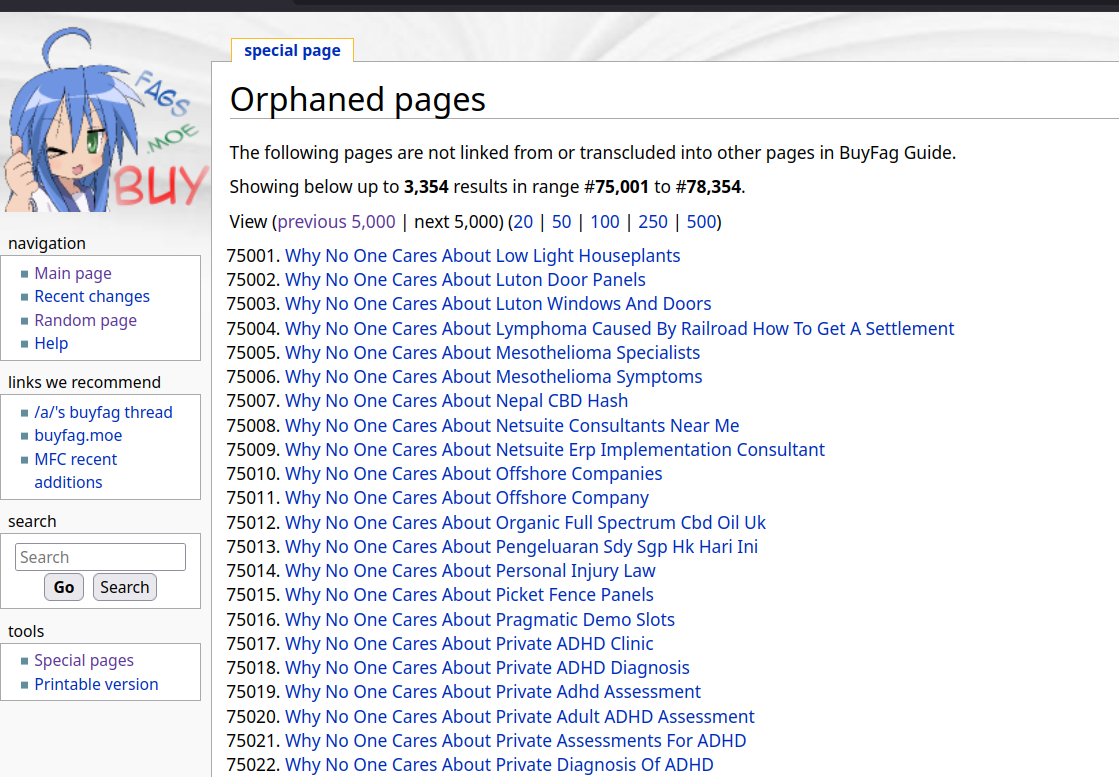Open /a/'s buyfag thread link
The height and width of the screenshot is (777, 1119).
(x=103, y=412)
